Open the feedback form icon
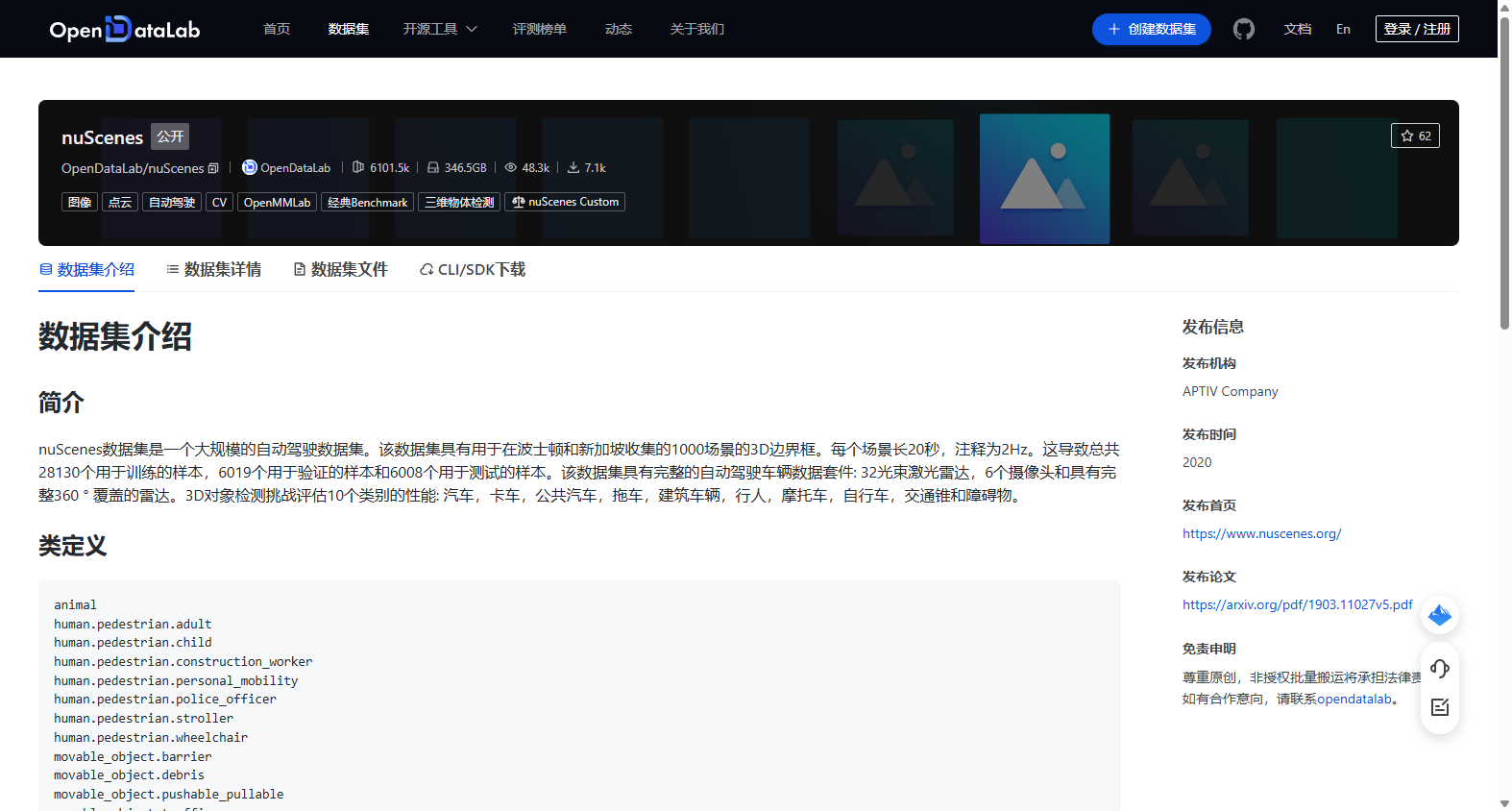This screenshot has height=811, width=1512. 1439,707
